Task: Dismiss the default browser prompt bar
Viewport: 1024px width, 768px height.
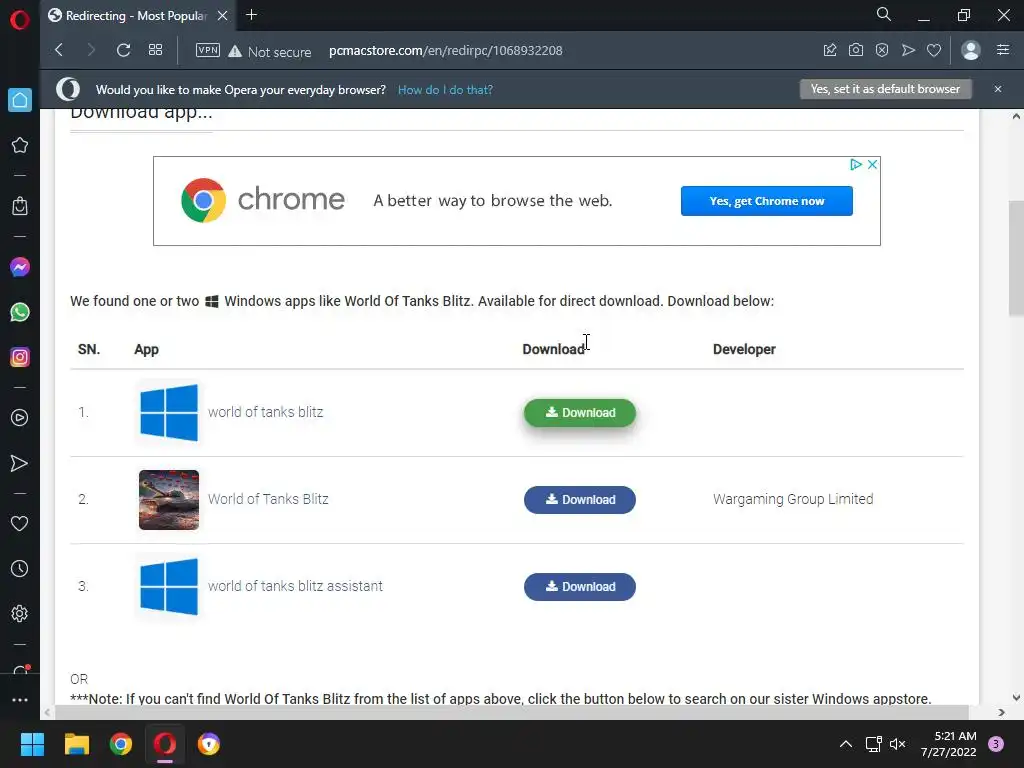Action: [998, 89]
